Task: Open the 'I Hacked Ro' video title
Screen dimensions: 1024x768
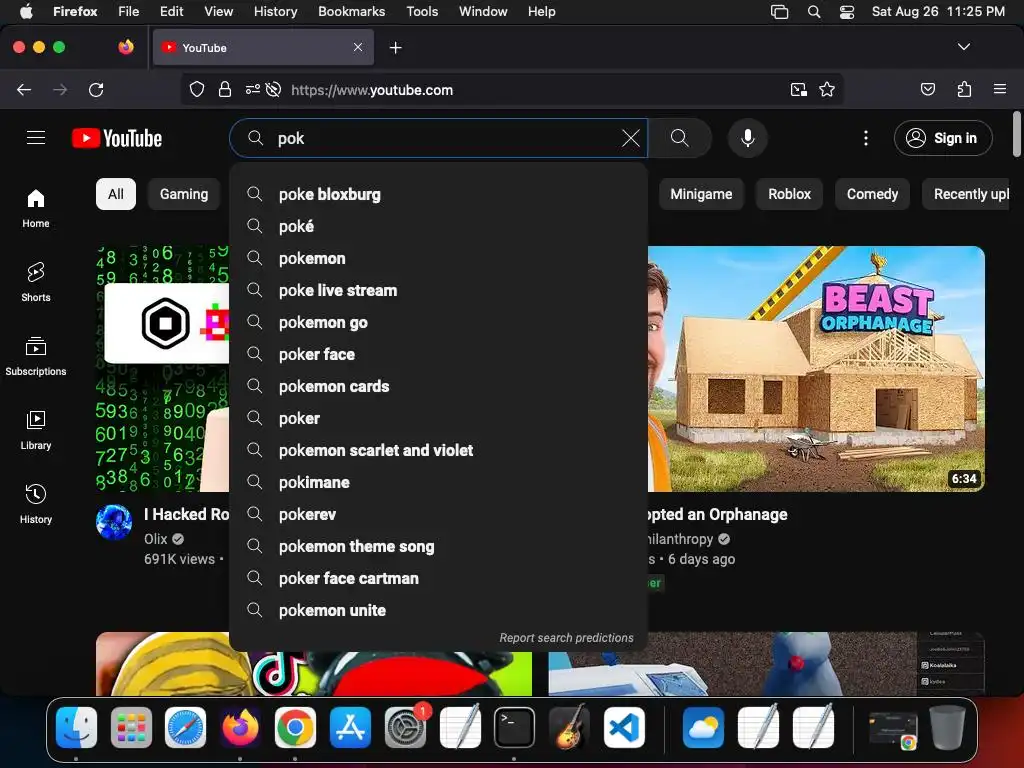Action: click(x=186, y=515)
